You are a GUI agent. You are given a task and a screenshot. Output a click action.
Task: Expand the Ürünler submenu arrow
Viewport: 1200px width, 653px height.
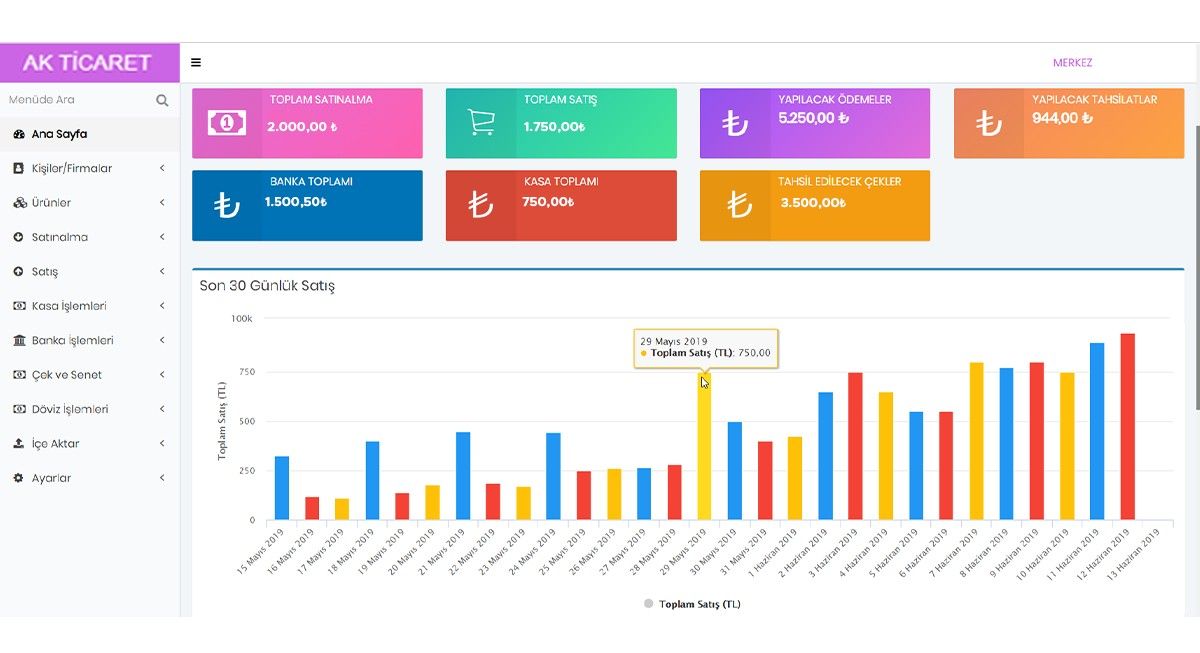point(162,203)
